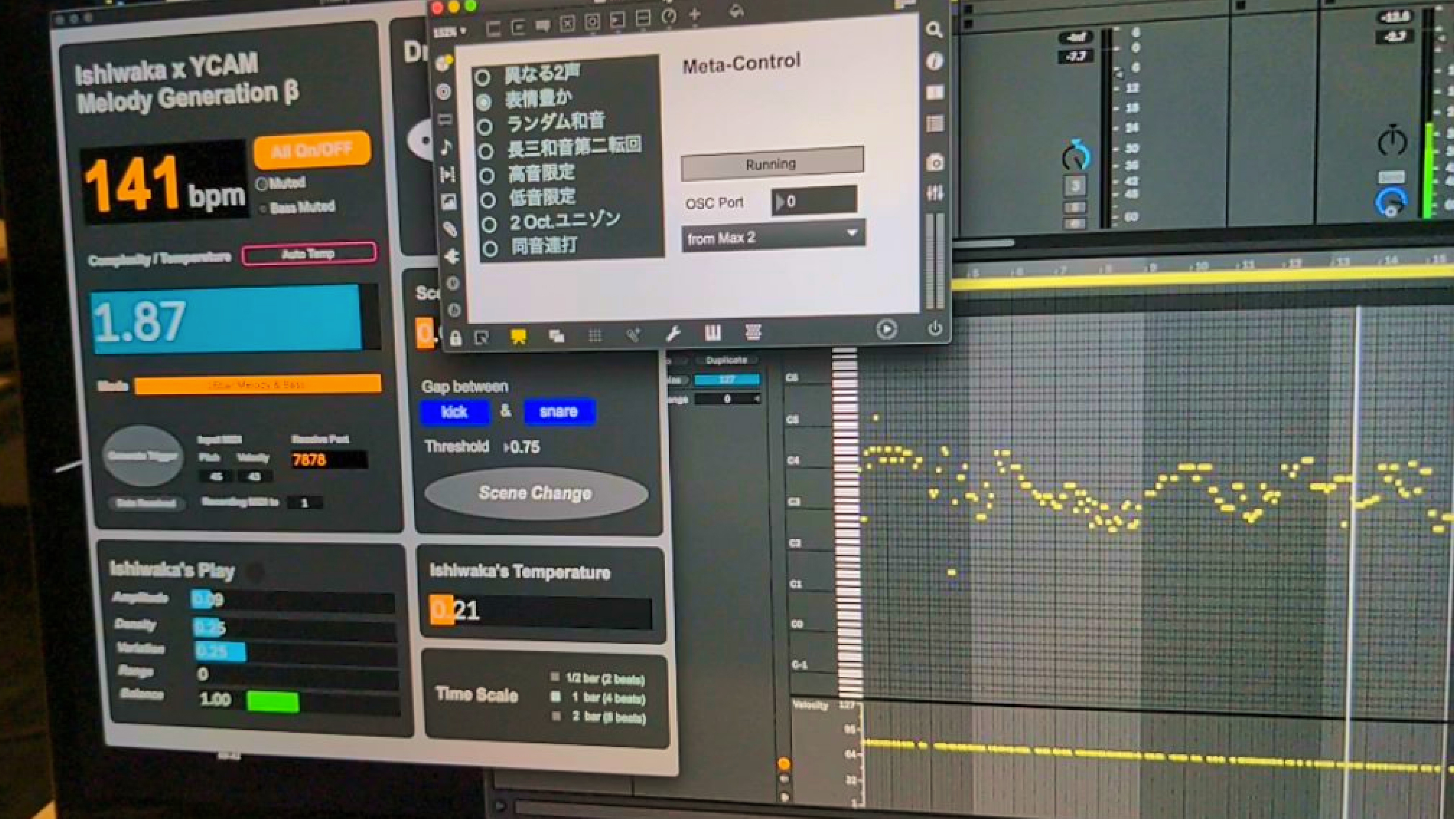
Task: Open the snapshots camera icon in Max
Action: coord(935,163)
